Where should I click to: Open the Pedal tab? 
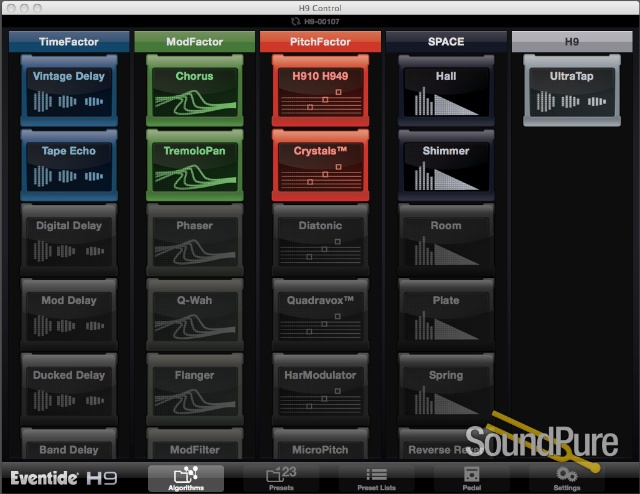pyautogui.click(x=472, y=478)
